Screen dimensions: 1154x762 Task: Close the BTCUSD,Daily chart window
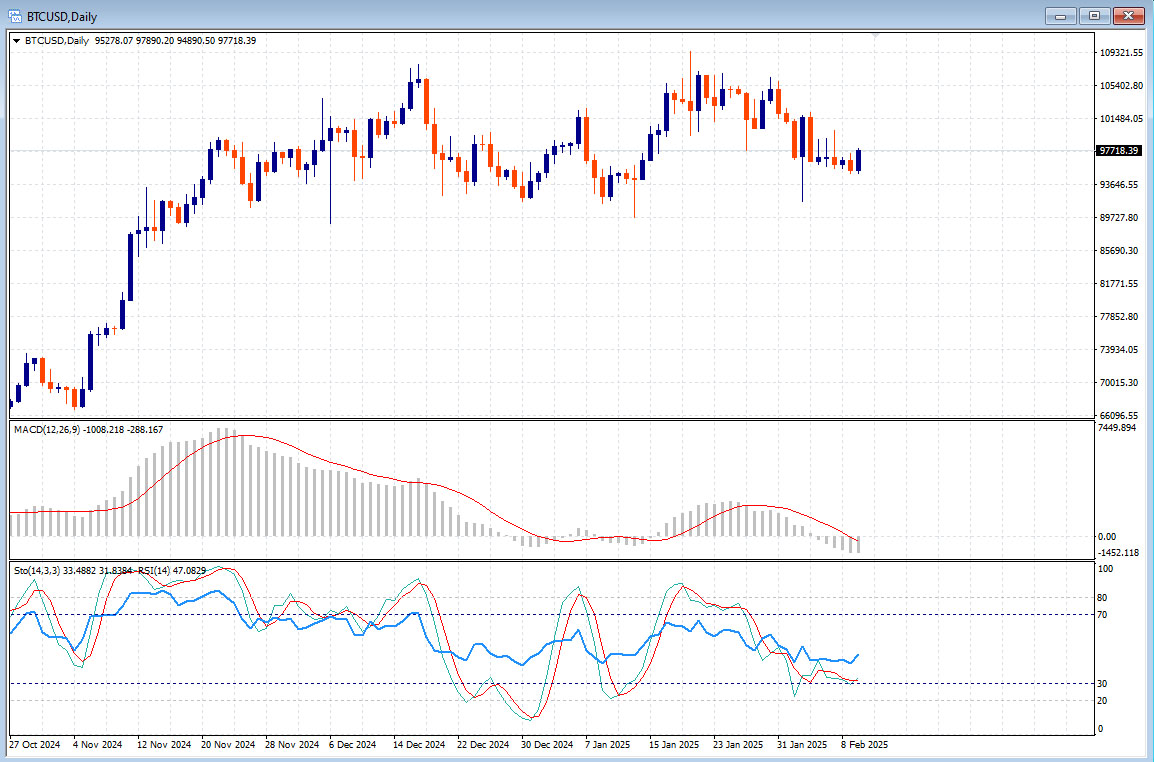tap(1129, 15)
